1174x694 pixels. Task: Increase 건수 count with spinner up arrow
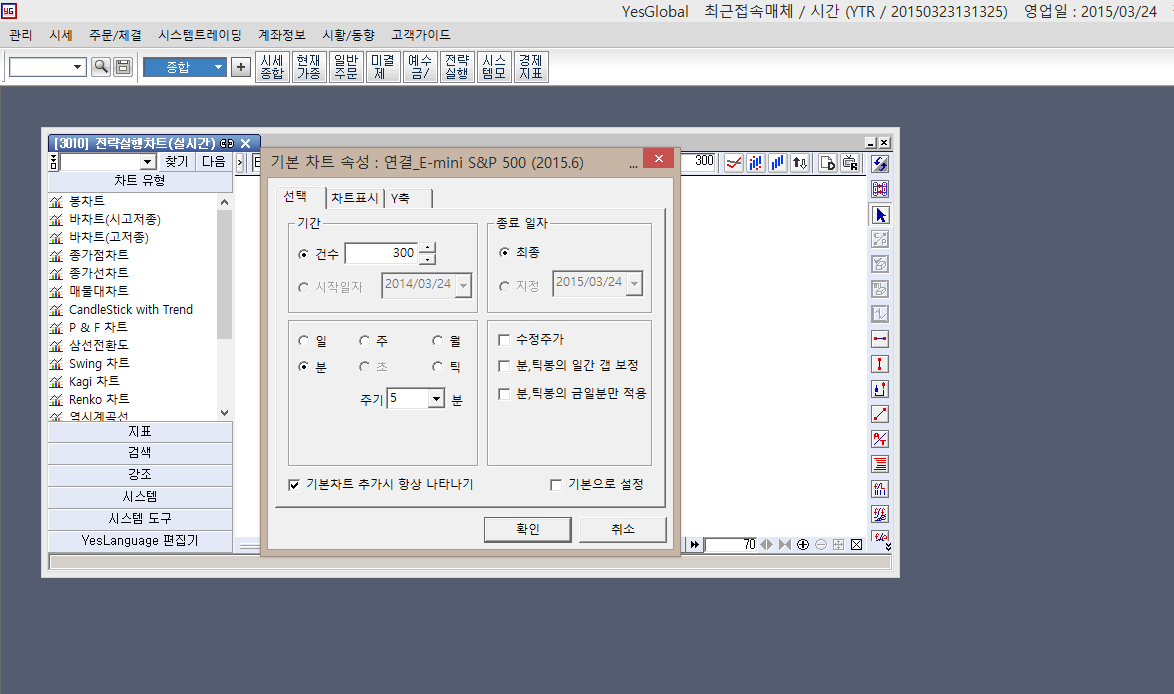pos(427,248)
